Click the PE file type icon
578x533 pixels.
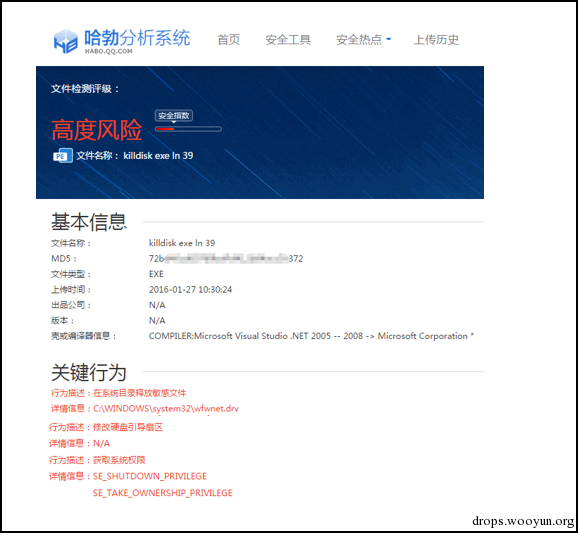pos(63,156)
